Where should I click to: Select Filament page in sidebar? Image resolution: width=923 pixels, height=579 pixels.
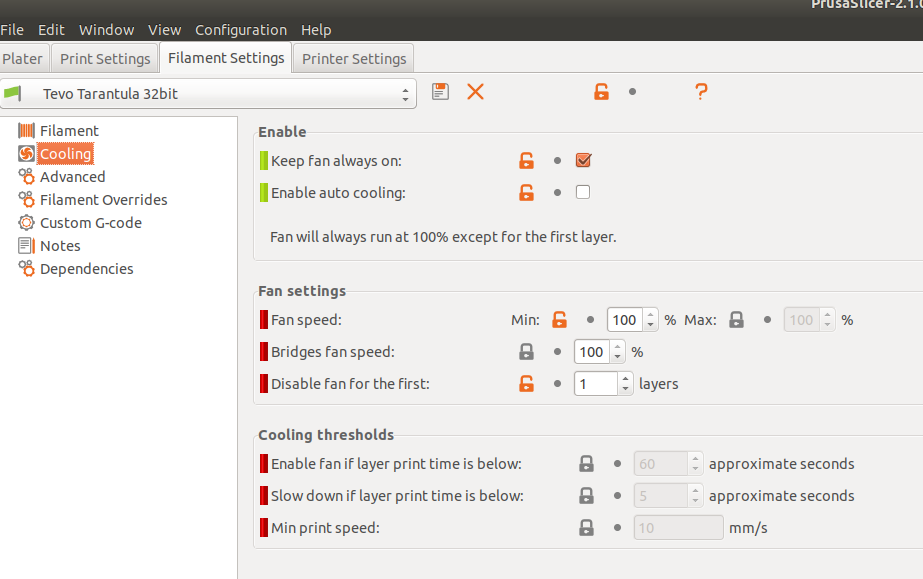(x=69, y=131)
